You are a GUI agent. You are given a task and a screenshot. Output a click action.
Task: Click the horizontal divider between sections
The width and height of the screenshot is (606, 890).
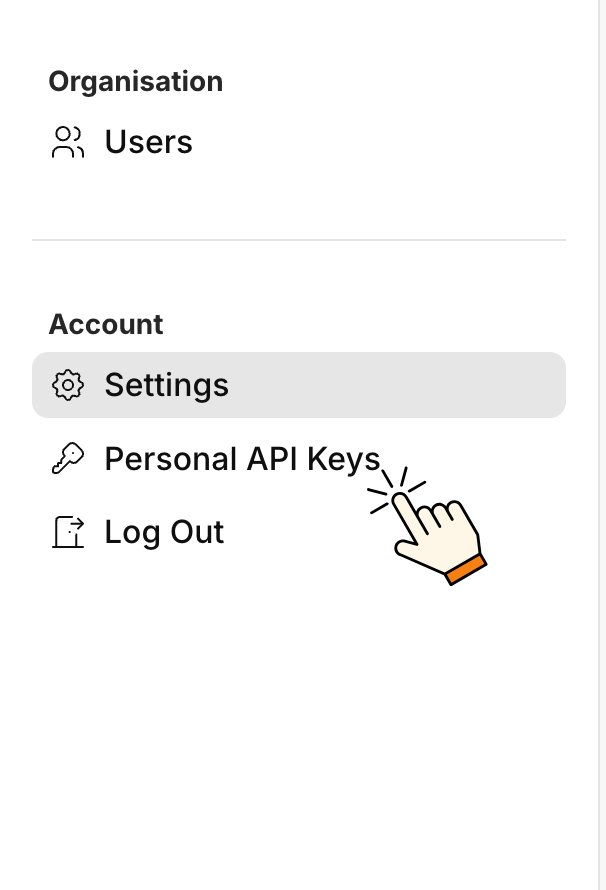click(x=298, y=240)
